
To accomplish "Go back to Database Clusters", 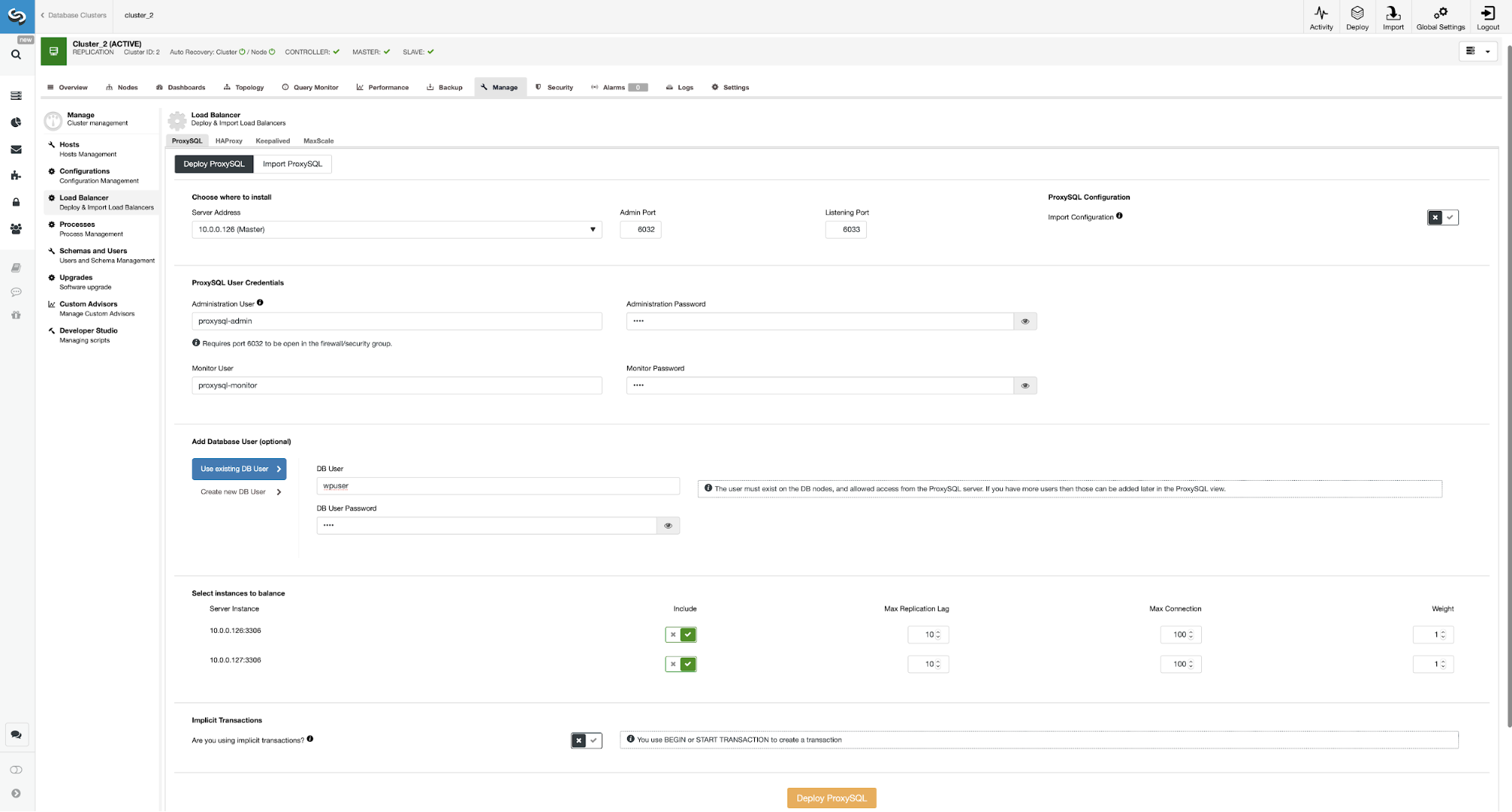I will tap(73, 15).
